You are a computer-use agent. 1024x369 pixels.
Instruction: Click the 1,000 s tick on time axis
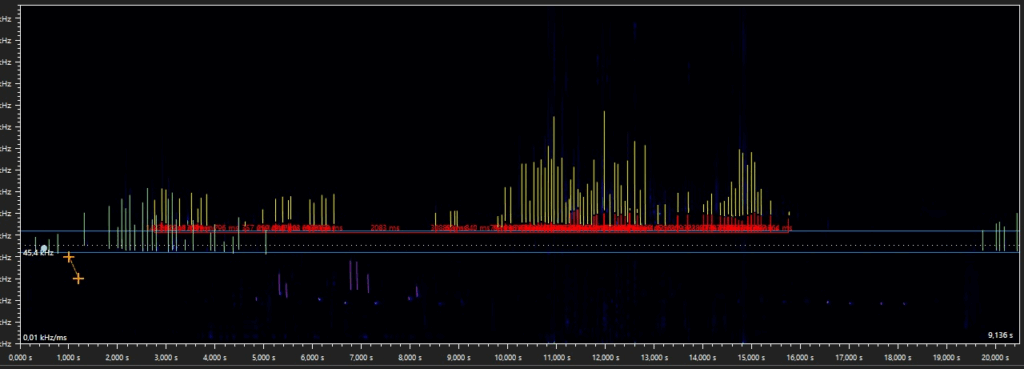[x=69, y=358]
